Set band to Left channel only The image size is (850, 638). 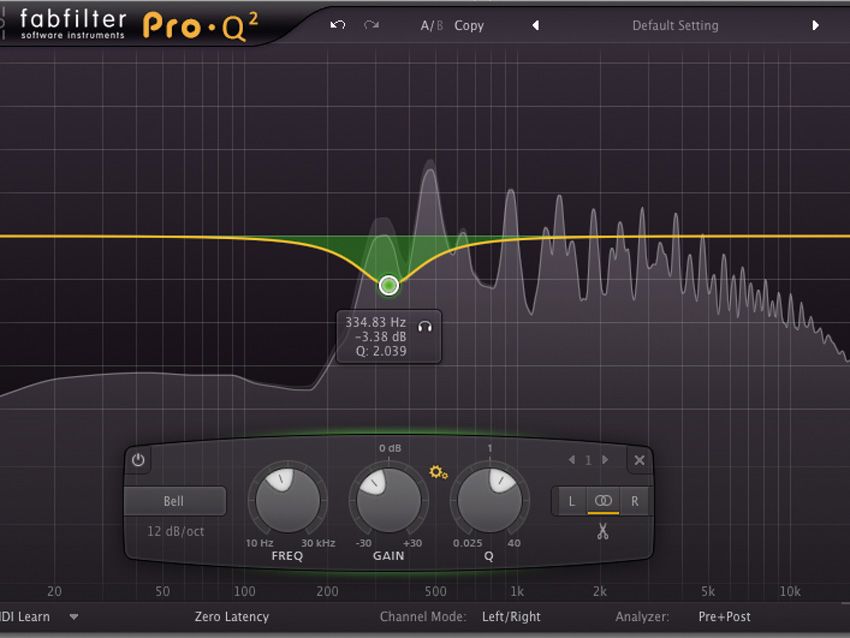571,501
